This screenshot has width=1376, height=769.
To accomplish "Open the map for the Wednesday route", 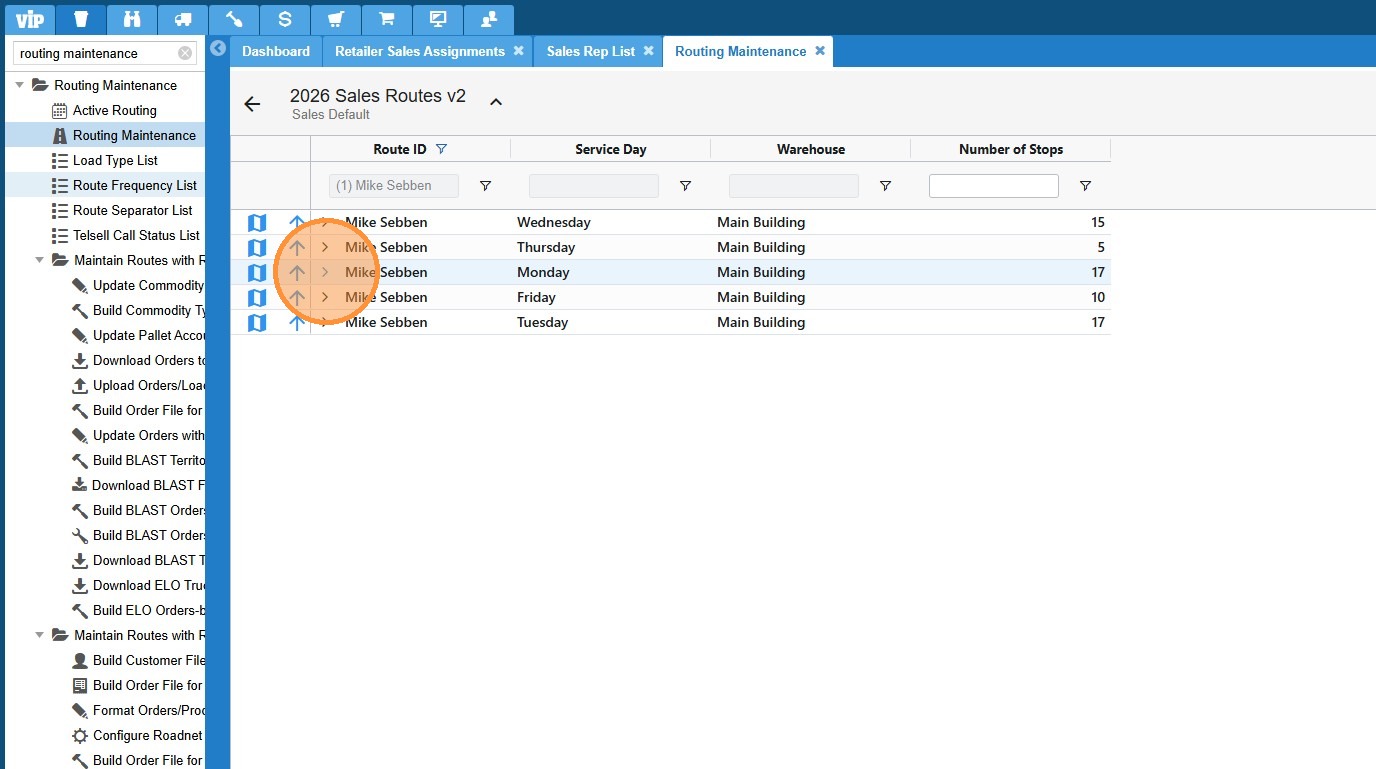I will [x=257, y=222].
